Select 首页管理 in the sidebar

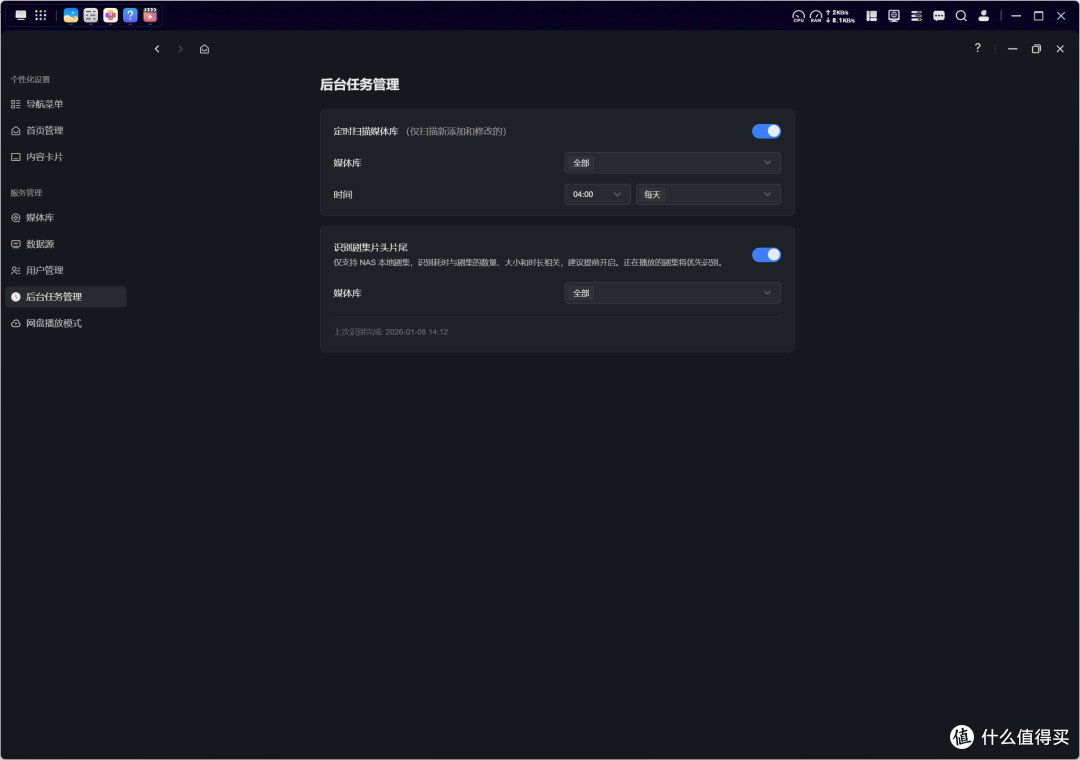(65, 130)
